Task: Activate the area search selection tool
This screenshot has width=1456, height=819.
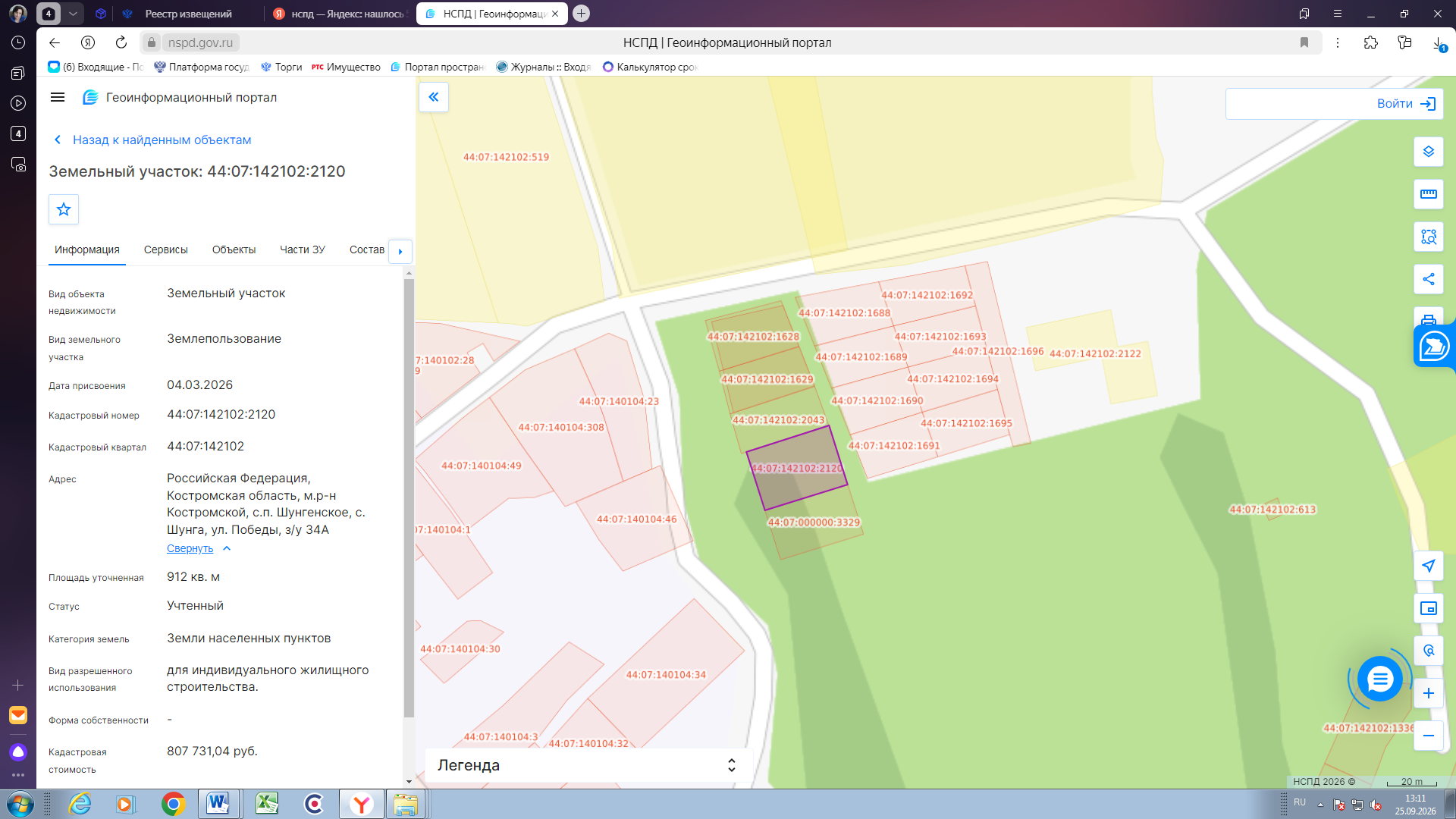Action: coord(1429,237)
